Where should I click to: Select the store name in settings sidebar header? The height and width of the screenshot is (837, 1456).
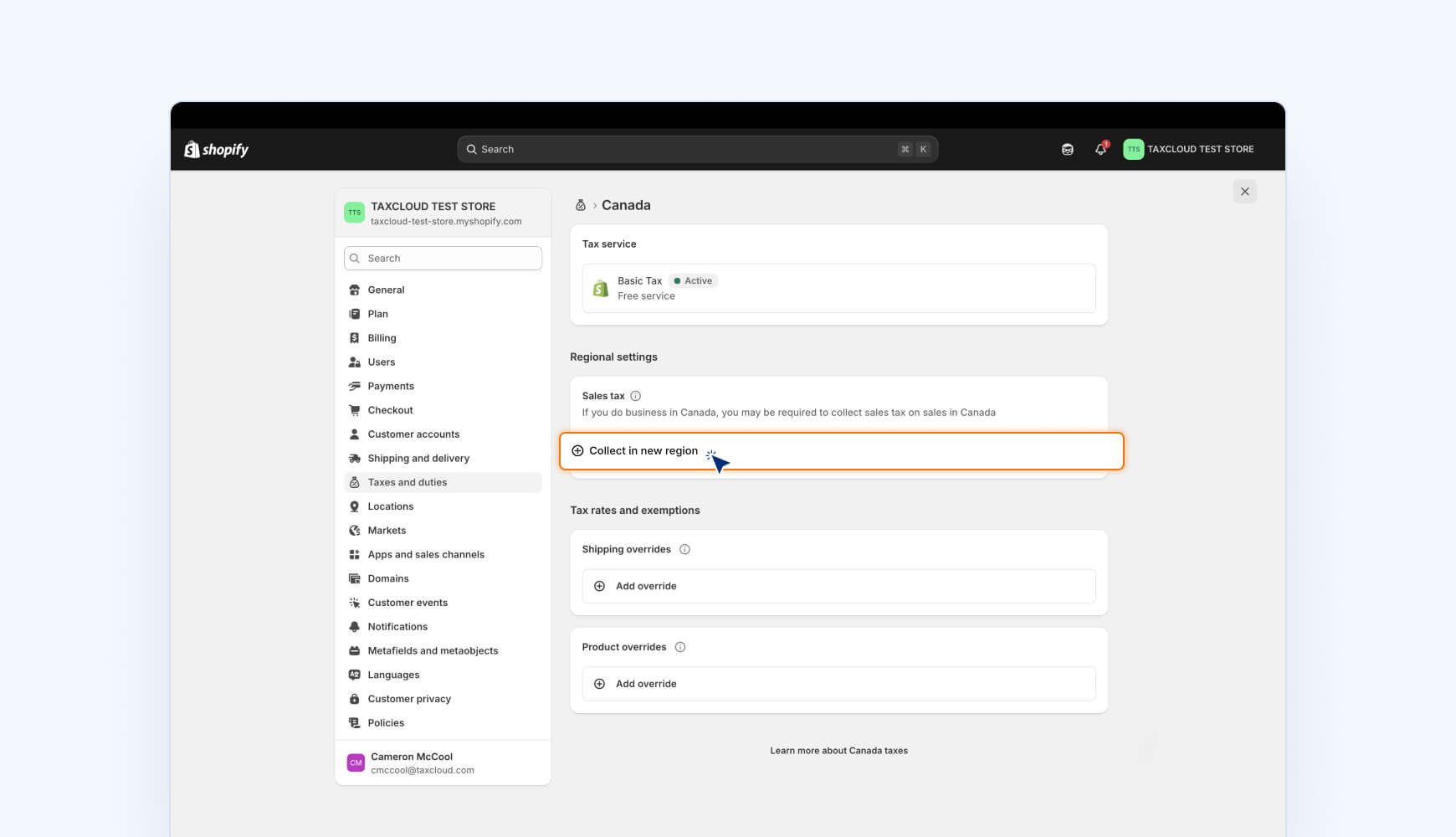433,206
